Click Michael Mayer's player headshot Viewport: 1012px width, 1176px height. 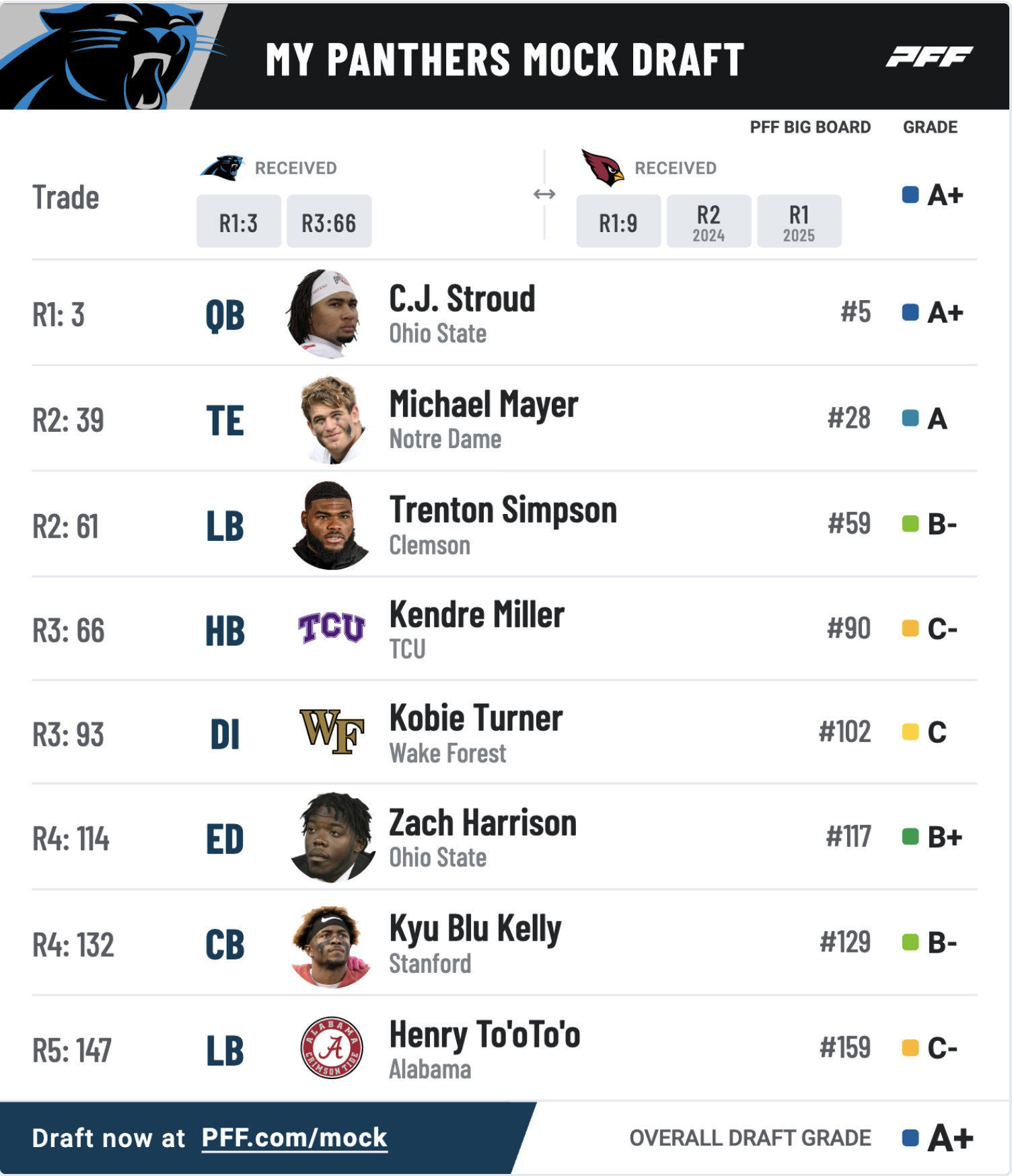[x=333, y=420]
